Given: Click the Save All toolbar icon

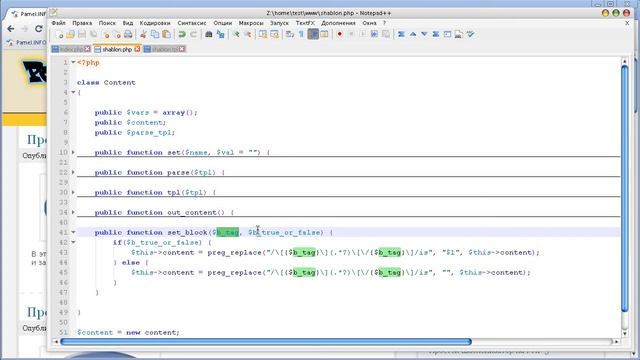Looking at the screenshot, I should point(93,34).
